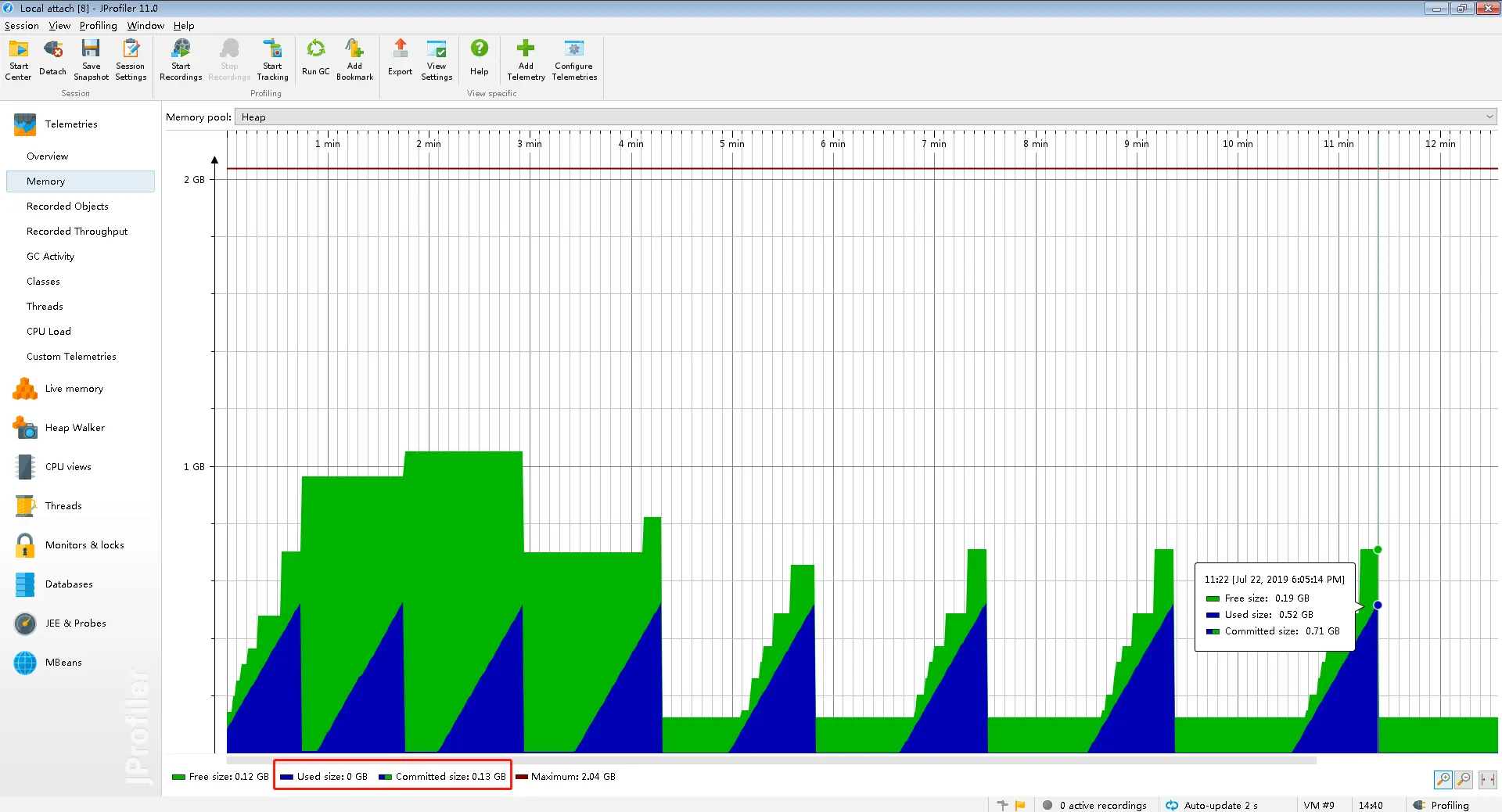Open the Profiling menu
The height and width of the screenshot is (812, 1502).
[x=98, y=26]
